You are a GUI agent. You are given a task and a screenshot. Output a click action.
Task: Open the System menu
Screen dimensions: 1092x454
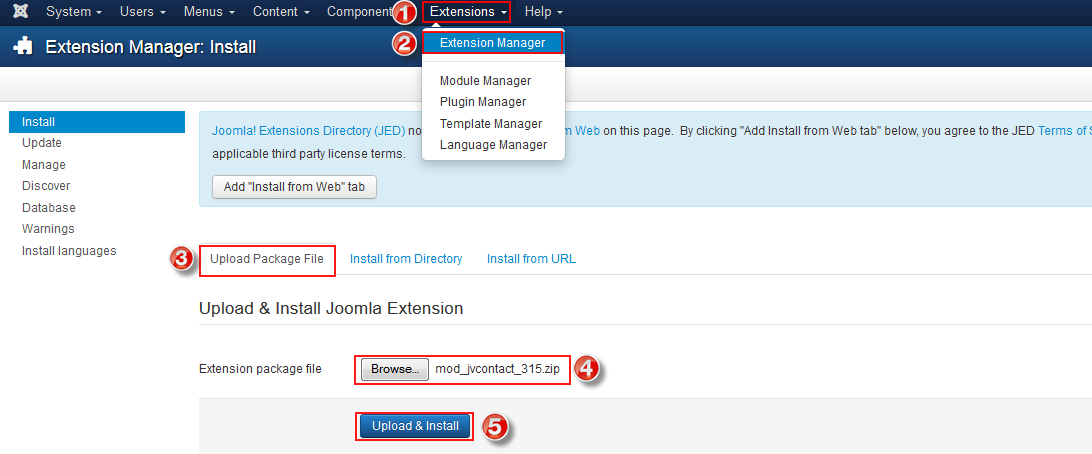75,12
